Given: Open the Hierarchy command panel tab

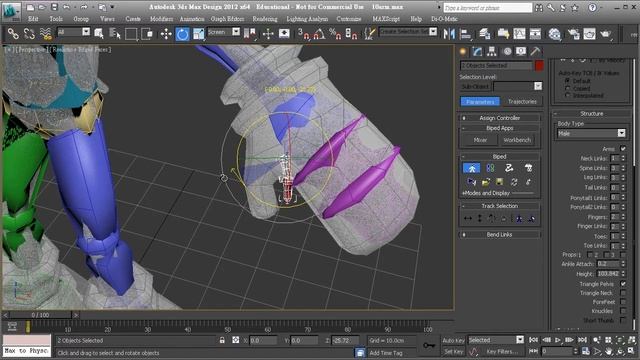Looking at the screenshot, I should (x=492, y=51).
